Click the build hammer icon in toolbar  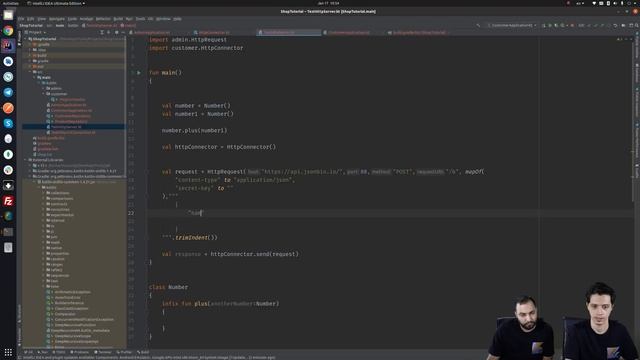(x=478, y=25)
